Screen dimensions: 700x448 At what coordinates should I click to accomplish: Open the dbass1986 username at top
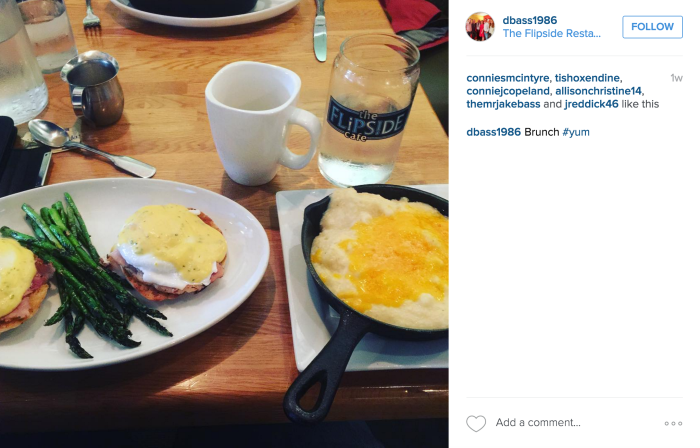click(529, 20)
